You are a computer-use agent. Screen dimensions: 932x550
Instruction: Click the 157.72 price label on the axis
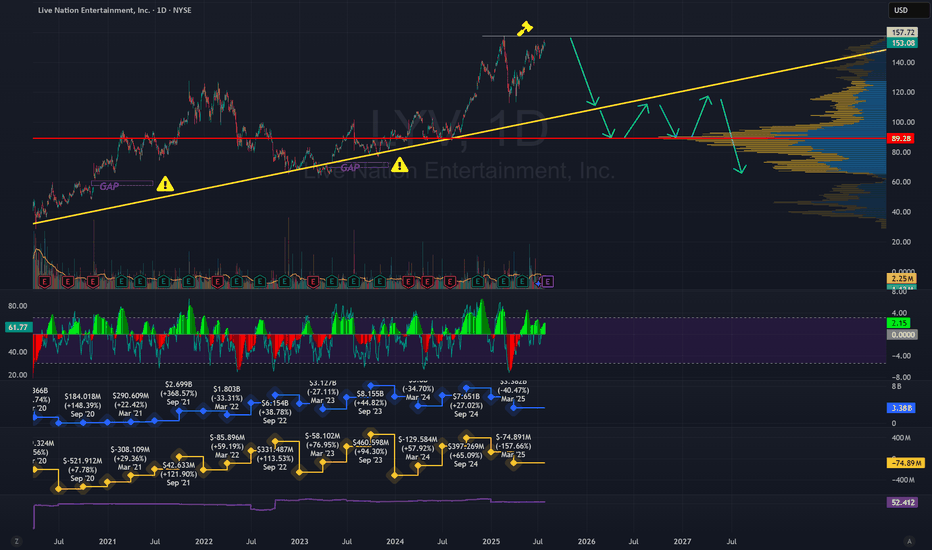click(902, 32)
